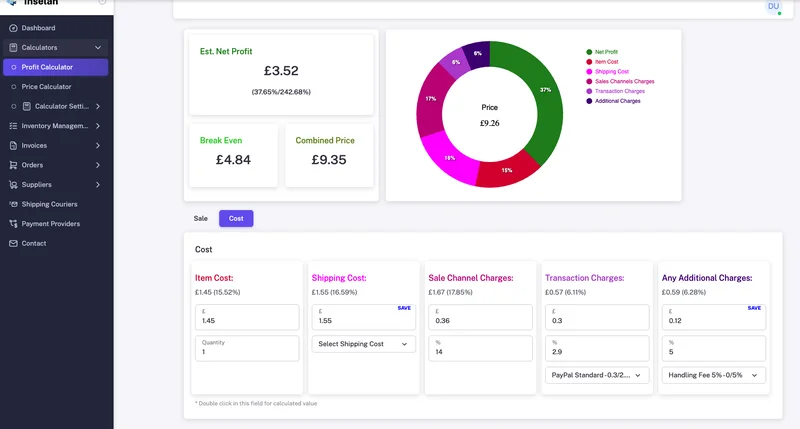
Task: Click the Suppliers icon in sidebar
Action: click(x=13, y=185)
